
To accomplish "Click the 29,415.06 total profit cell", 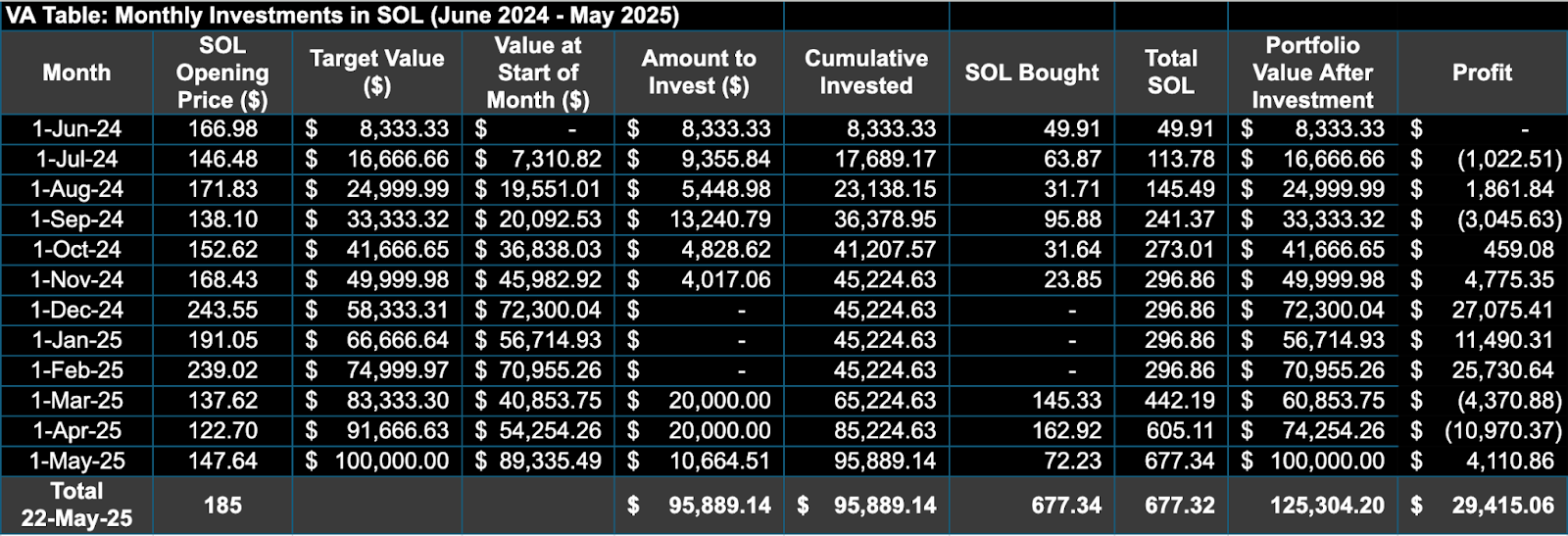I will pyautogui.click(x=1482, y=505).
